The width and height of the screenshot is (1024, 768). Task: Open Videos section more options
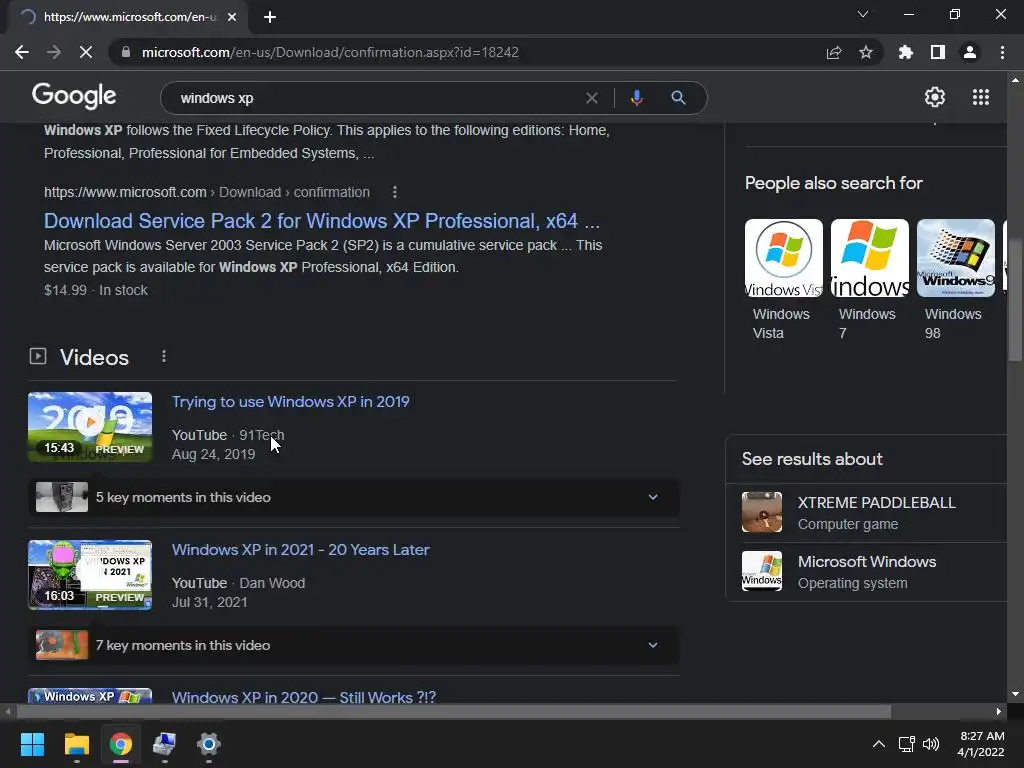pyautogui.click(x=164, y=357)
